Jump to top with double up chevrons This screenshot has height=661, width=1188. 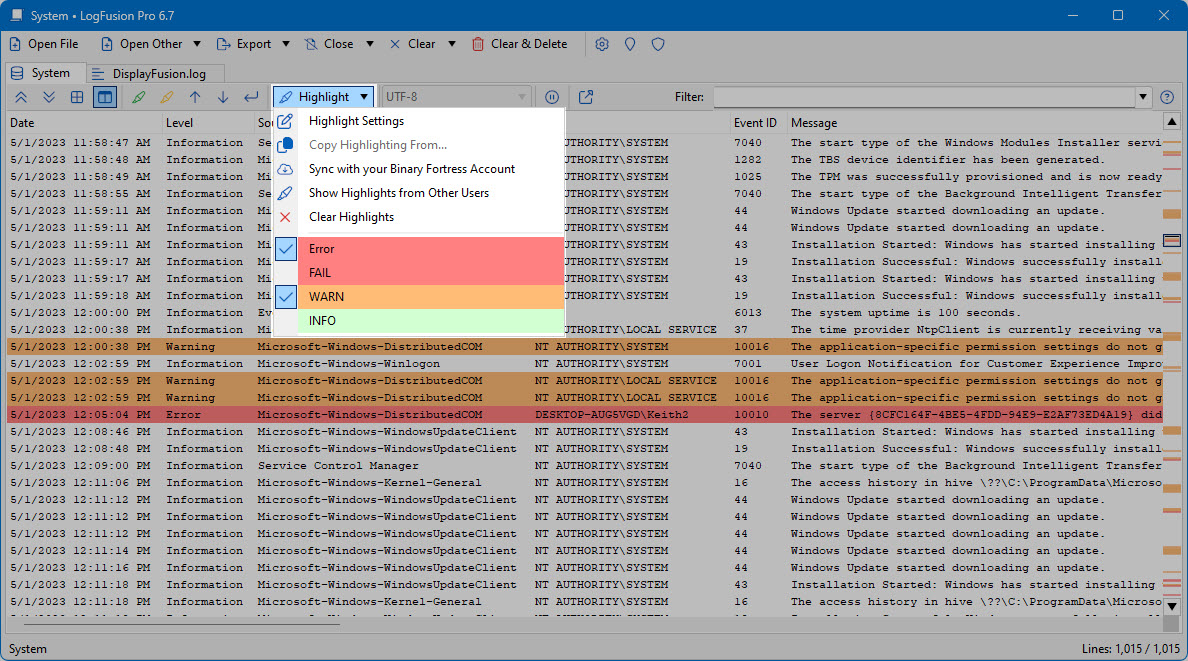(x=21, y=97)
